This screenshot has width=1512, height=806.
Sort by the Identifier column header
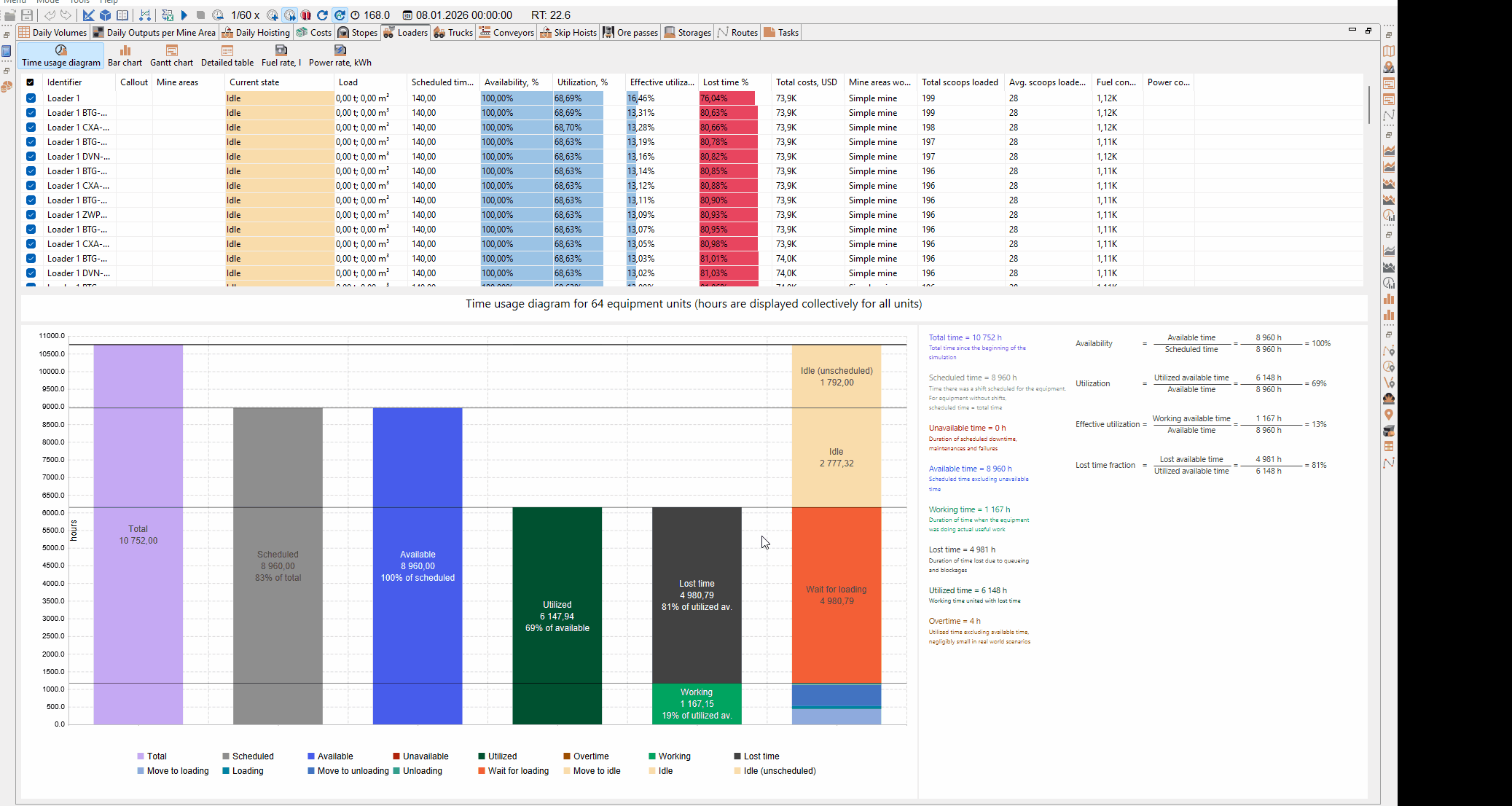(79, 82)
